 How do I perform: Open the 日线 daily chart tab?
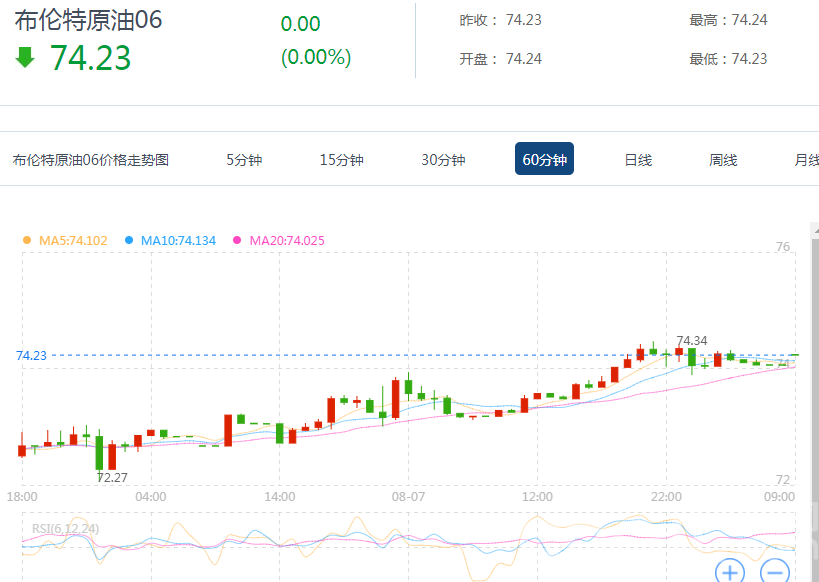638,159
